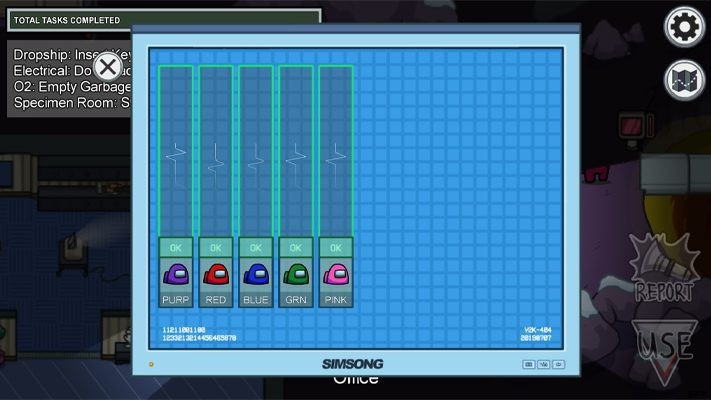Click the GRN name label
This screenshot has width=711, height=400.
(x=296, y=300)
